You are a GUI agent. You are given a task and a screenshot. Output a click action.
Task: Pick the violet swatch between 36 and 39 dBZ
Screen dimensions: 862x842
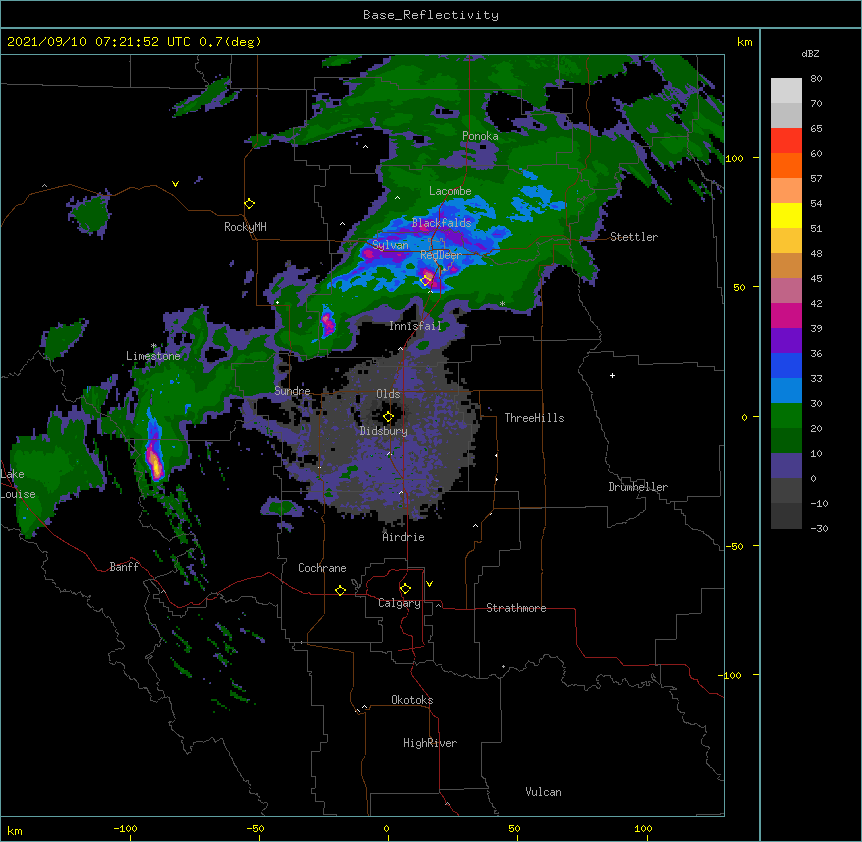pyautogui.click(x=786, y=341)
